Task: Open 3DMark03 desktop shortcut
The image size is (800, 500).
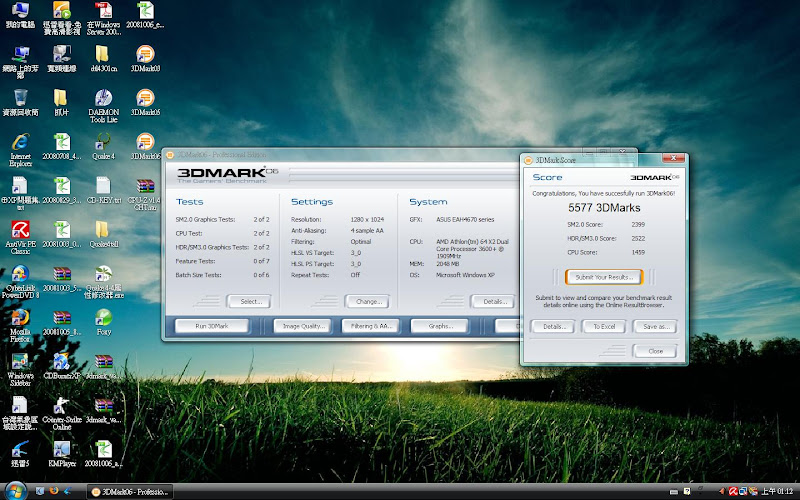Action: [x=146, y=54]
